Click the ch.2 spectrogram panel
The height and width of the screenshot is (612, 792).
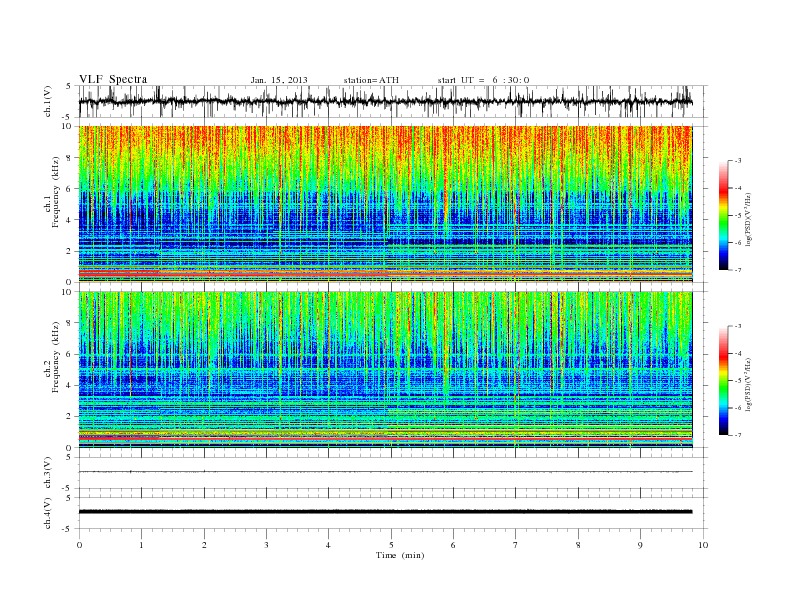tap(385, 369)
